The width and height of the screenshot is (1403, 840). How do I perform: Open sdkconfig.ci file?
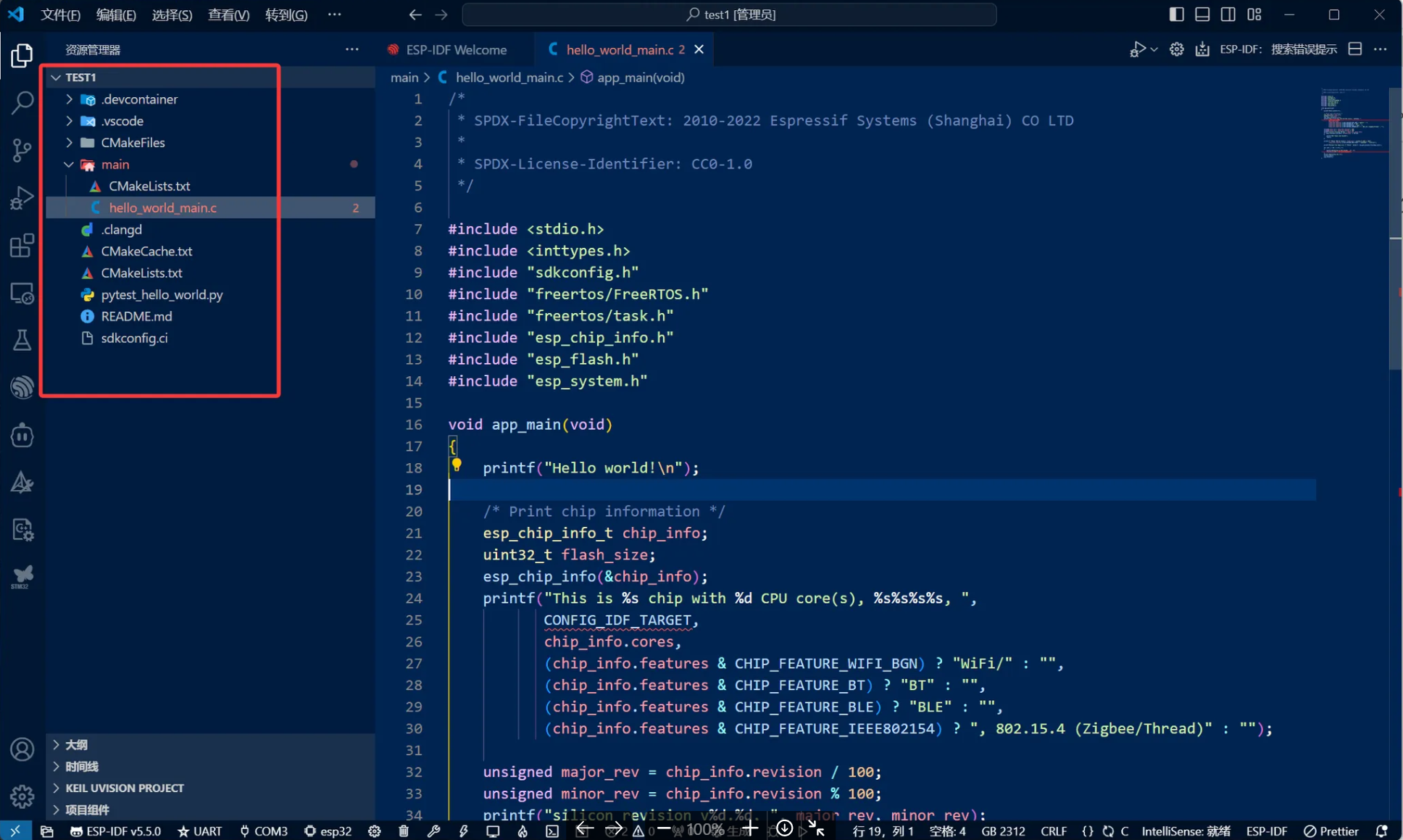click(134, 338)
